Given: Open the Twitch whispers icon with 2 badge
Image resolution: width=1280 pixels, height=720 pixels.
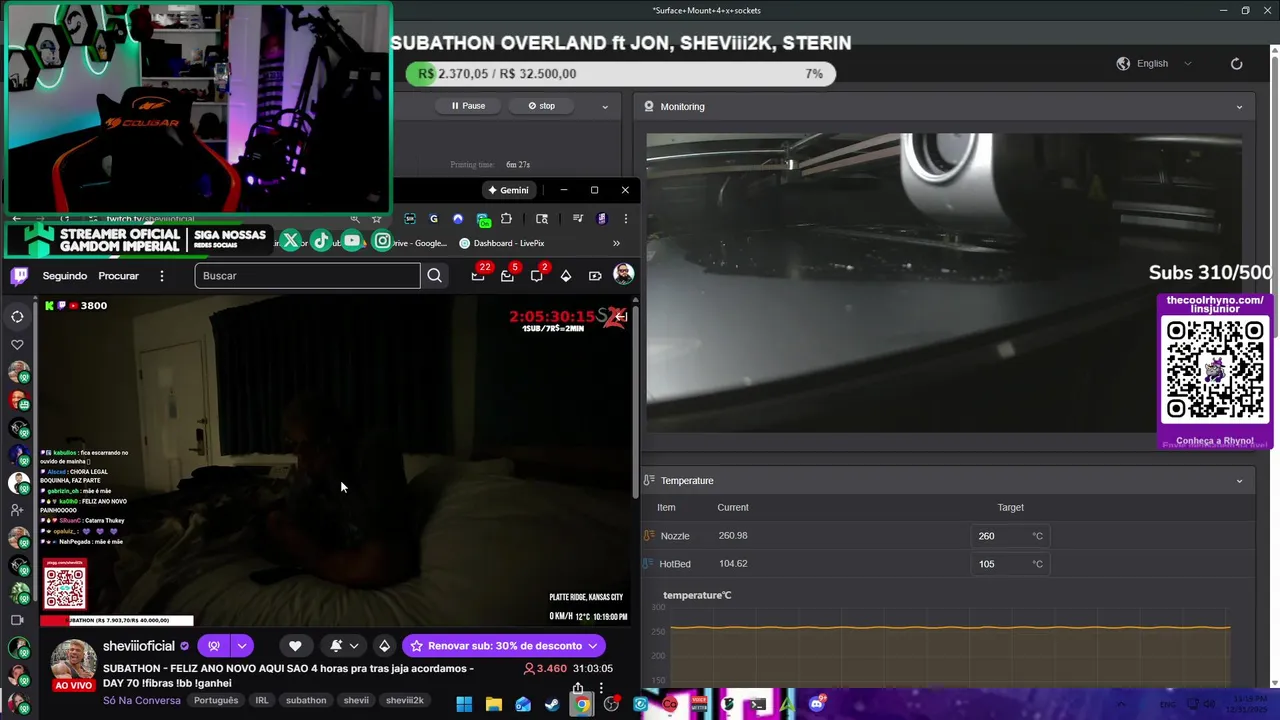Looking at the screenshot, I should [538, 274].
